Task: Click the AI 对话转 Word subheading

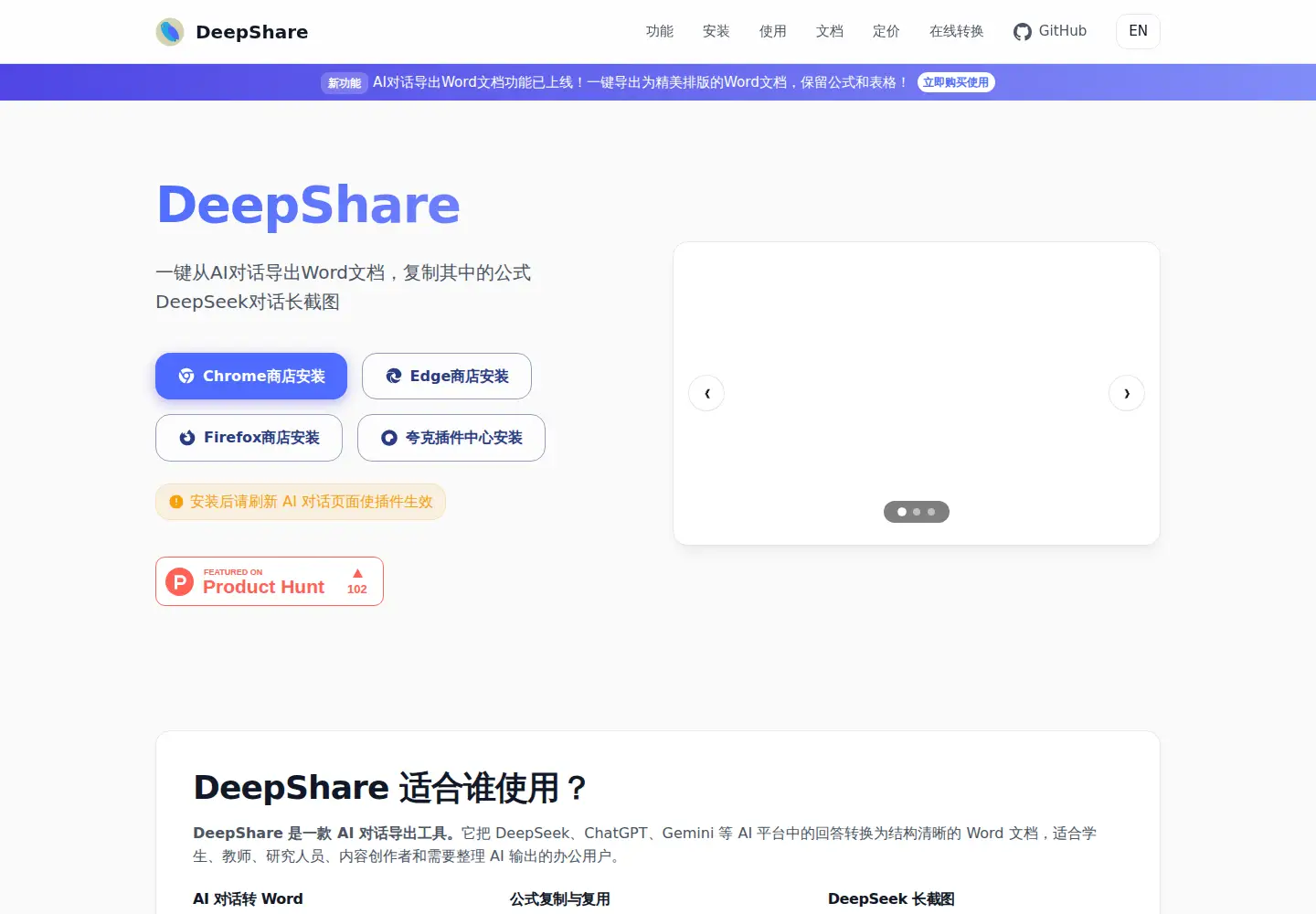Action: 248,898
